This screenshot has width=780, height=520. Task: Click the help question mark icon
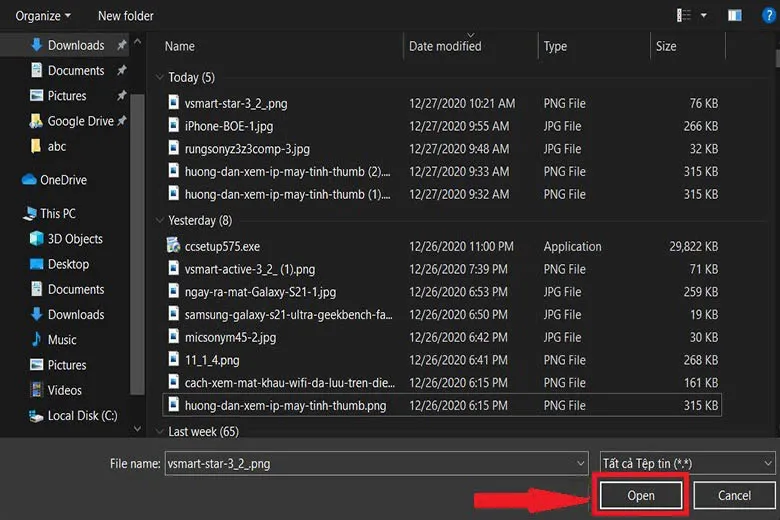click(x=768, y=16)
